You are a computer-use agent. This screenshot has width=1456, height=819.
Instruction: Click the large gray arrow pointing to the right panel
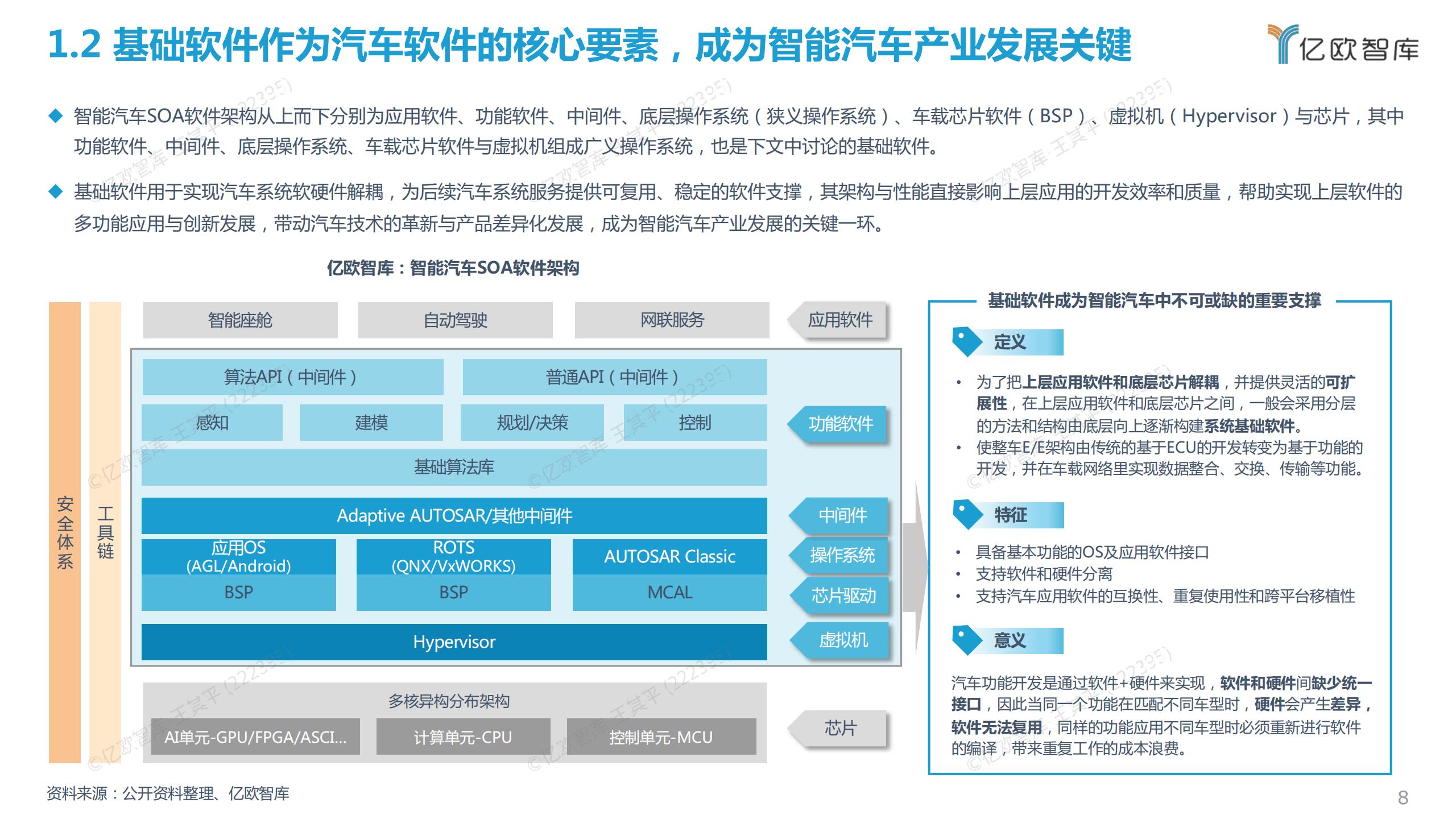click(916, 568)
